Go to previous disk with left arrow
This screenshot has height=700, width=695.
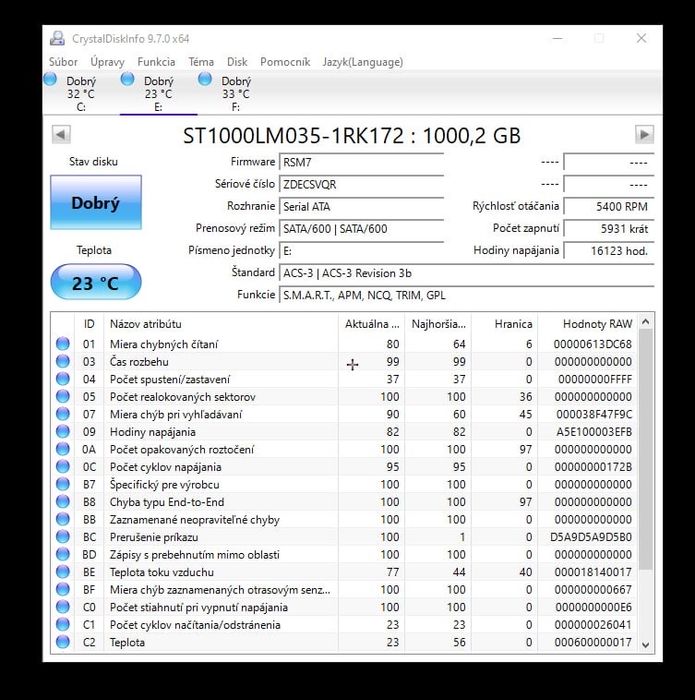61,134
